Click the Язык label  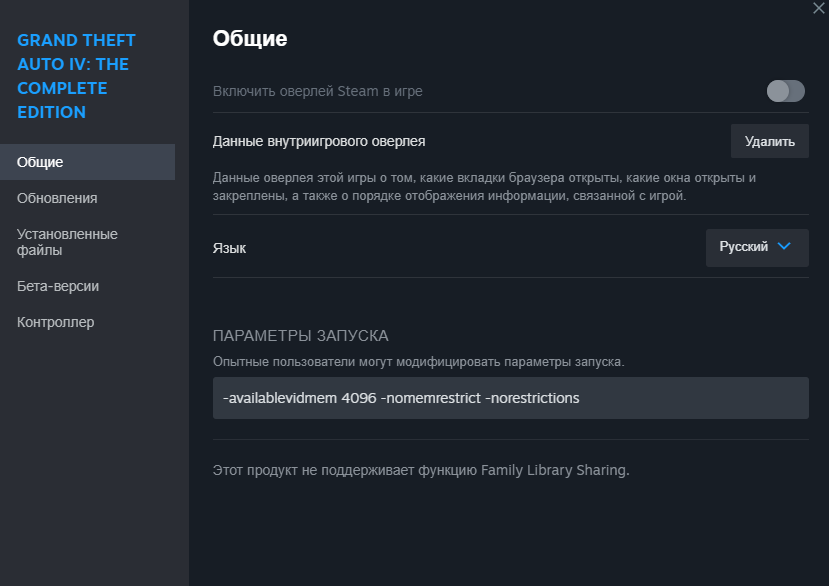(229, 248)
